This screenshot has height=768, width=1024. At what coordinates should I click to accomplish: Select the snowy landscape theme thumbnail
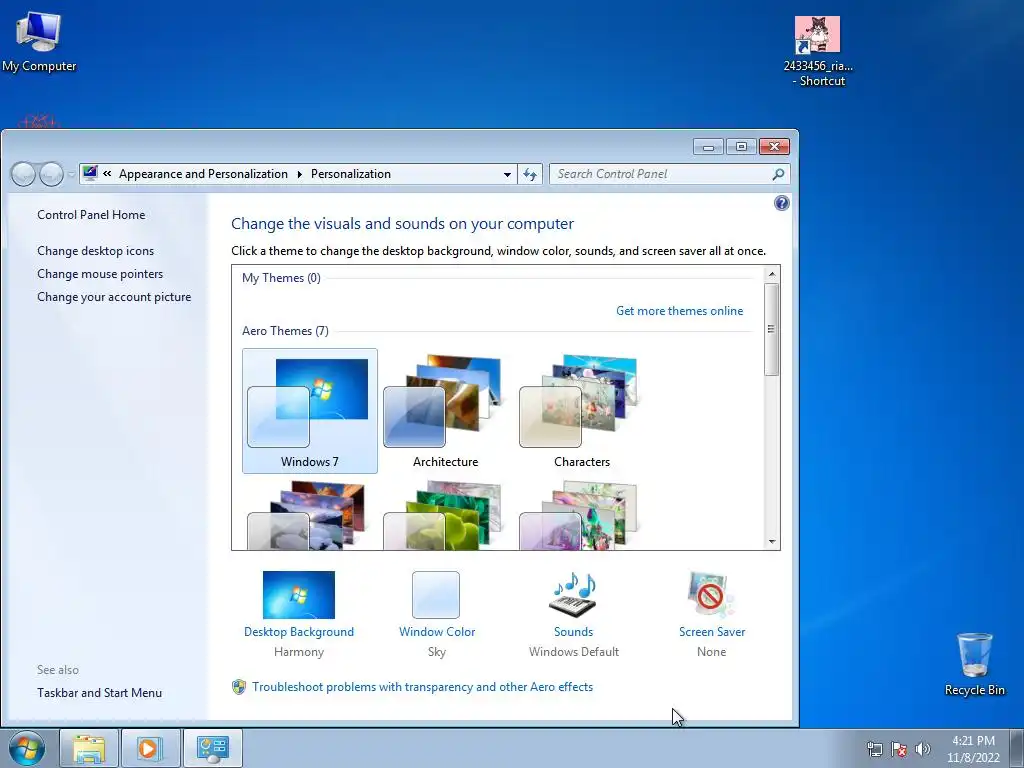[310, 515]
